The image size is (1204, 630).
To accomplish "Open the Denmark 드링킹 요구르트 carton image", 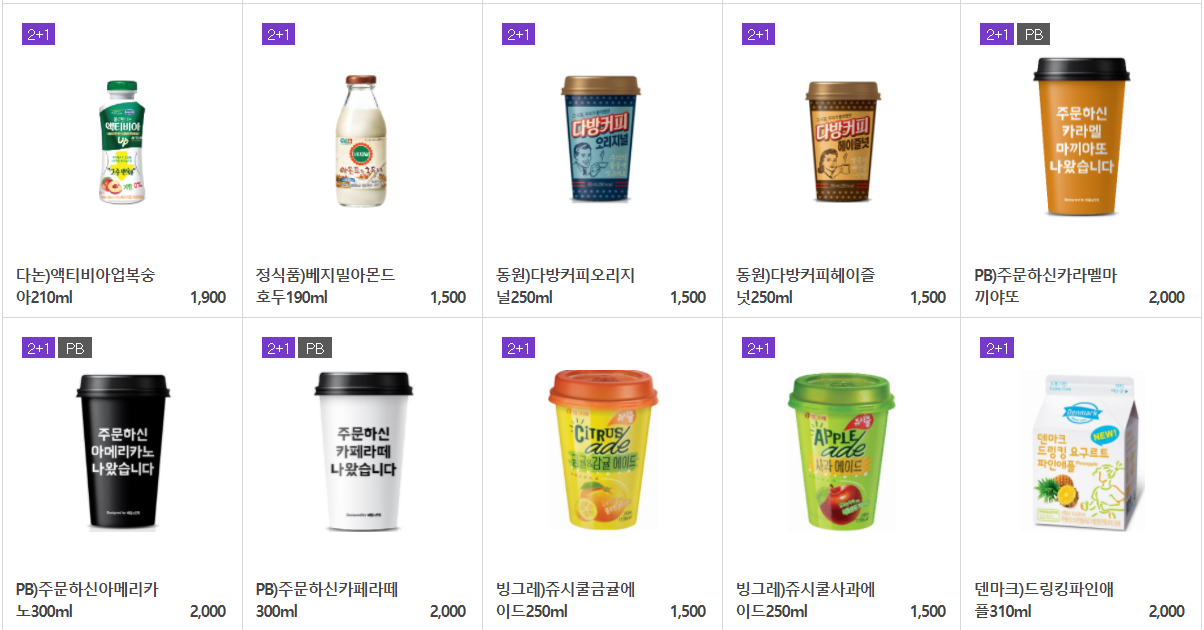I will (1083, 449).
